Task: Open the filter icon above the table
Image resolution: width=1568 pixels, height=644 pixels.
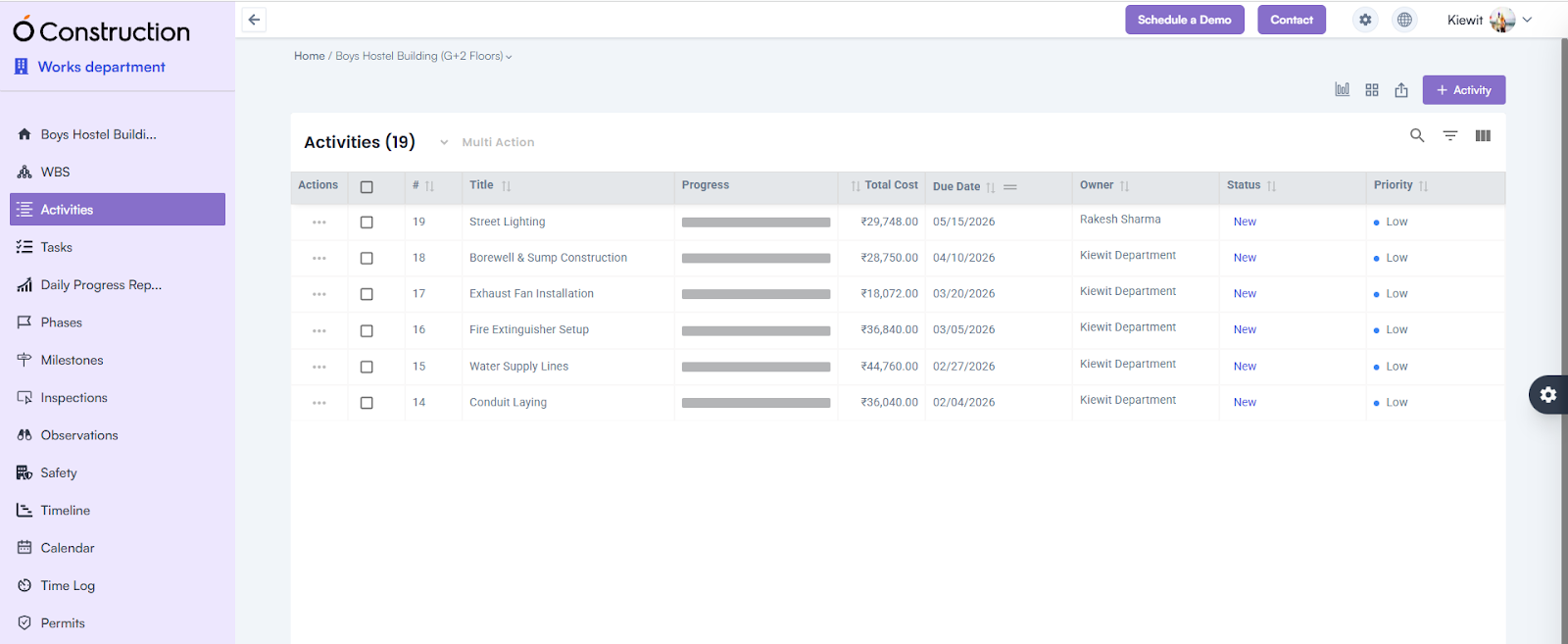Action: pos(1450,136)
